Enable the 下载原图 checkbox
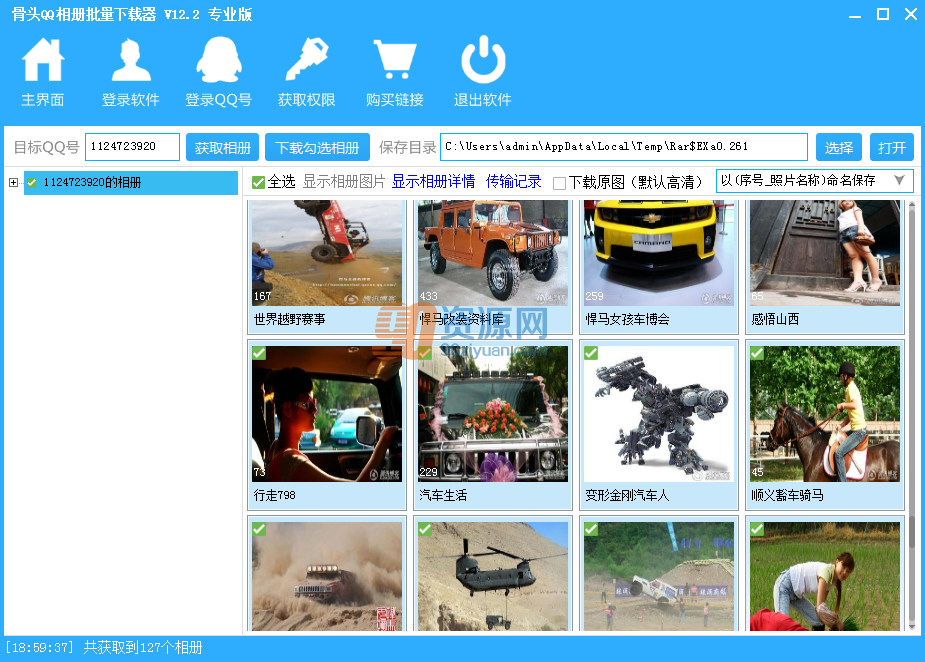925x662 pixels. [x=559, y=183]
